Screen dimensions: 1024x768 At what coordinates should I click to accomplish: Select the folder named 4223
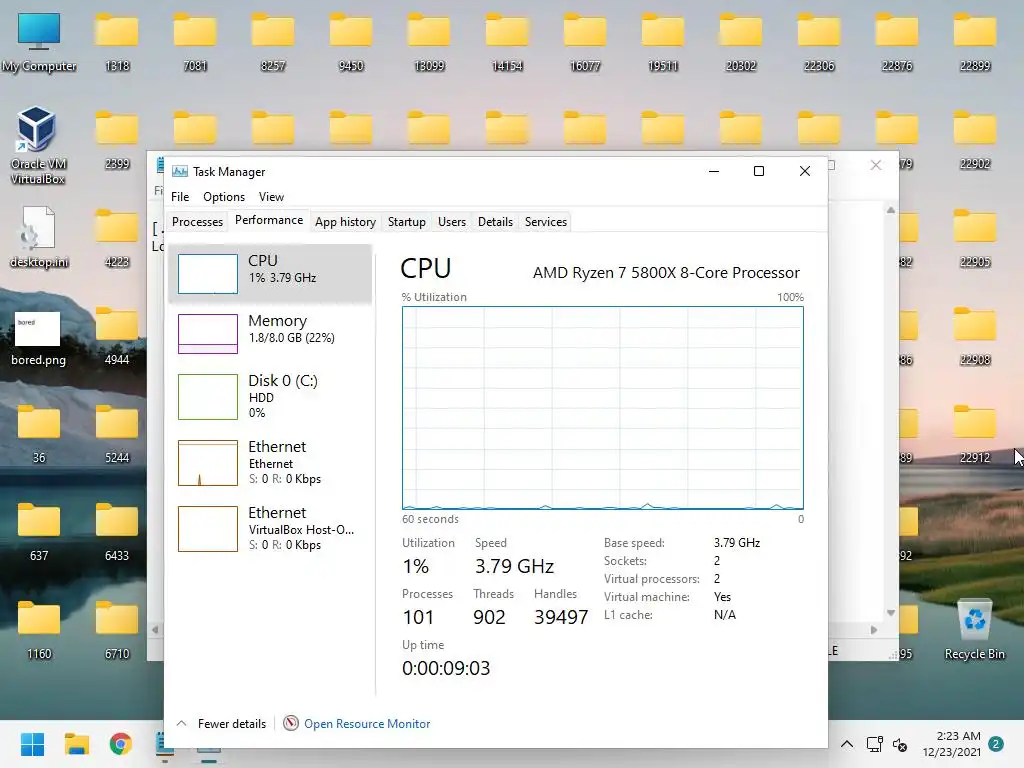coord(117,238)
